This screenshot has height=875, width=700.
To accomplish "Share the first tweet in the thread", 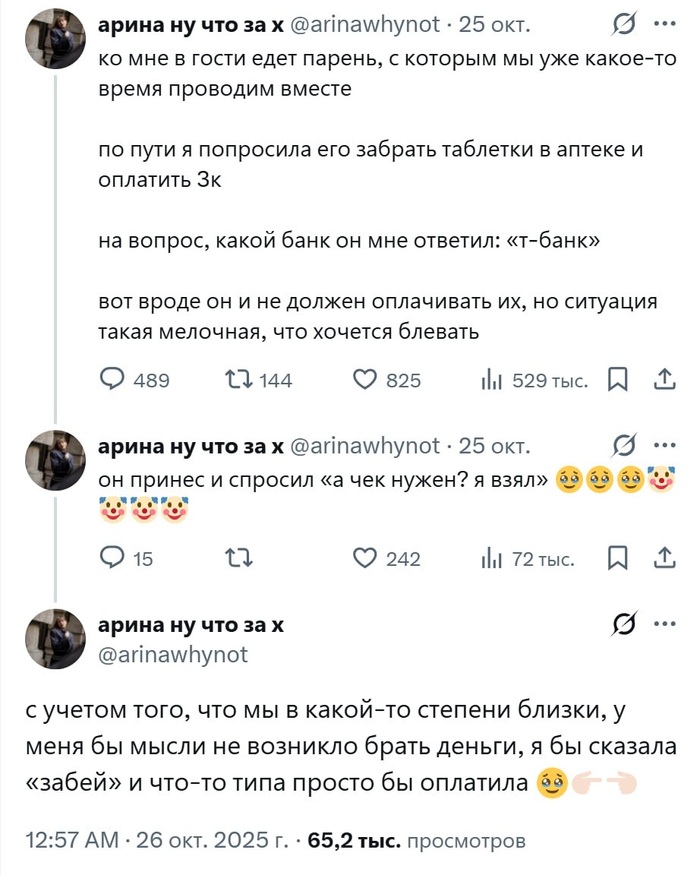I will tap(663, 380).
